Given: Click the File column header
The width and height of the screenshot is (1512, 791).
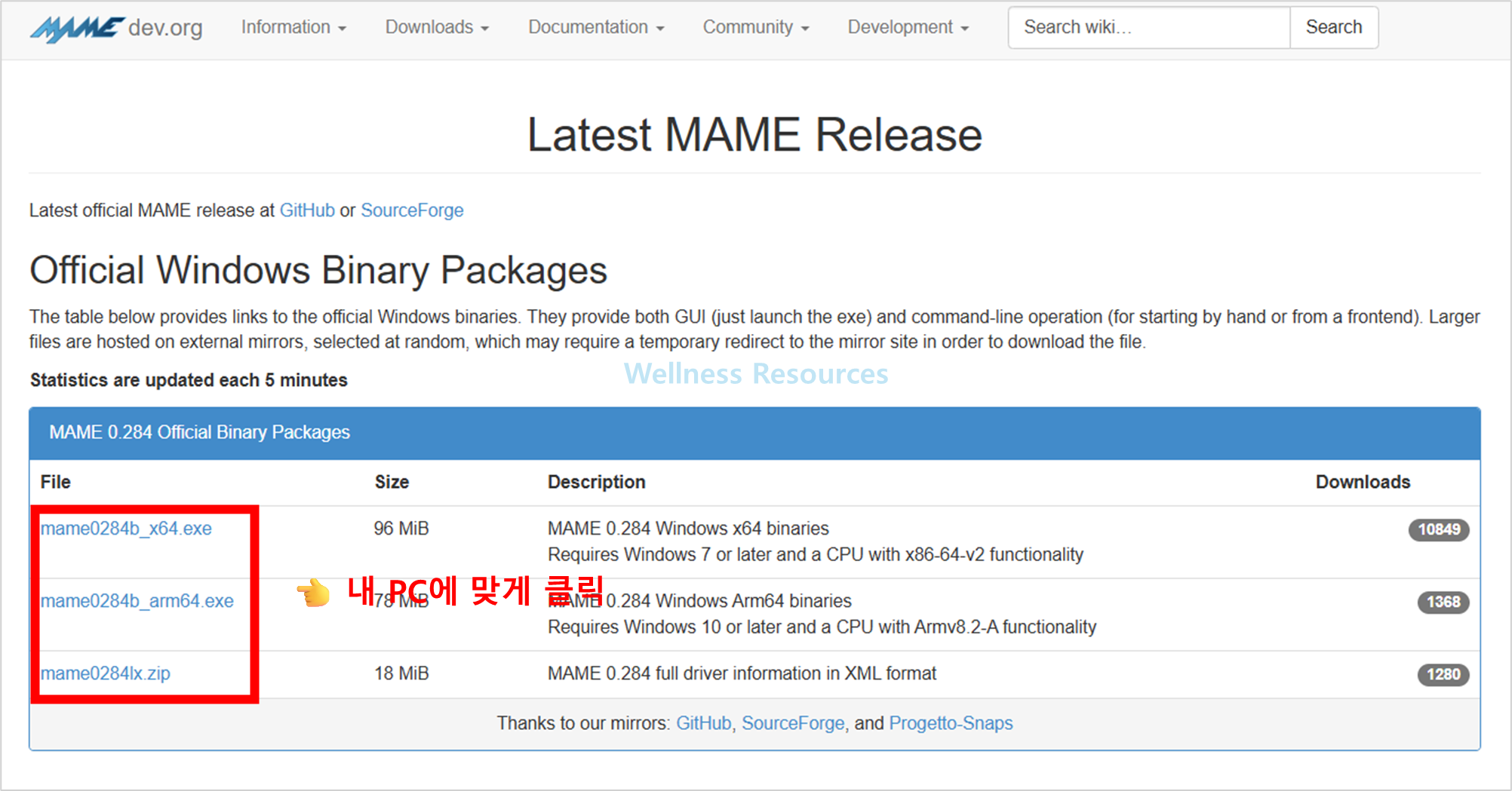Looking at the screenshot, I should pos(56,482).
